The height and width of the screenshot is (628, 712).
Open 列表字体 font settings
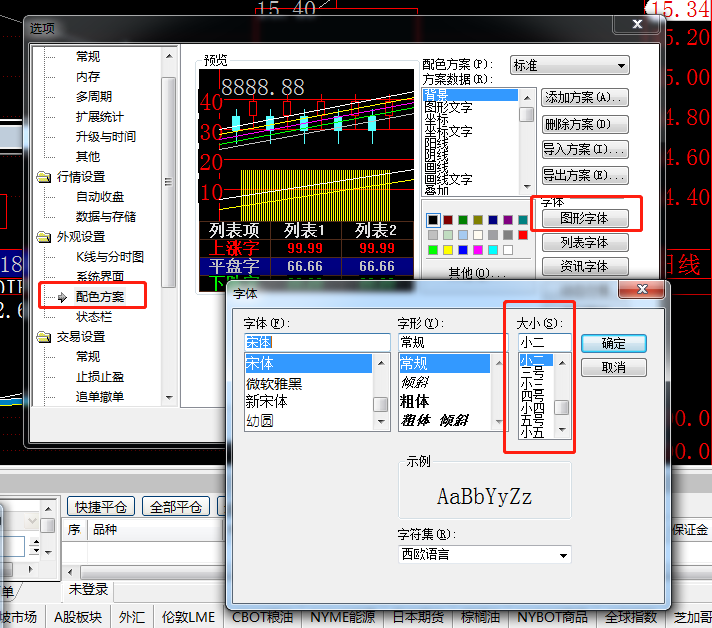pos(585,242)
